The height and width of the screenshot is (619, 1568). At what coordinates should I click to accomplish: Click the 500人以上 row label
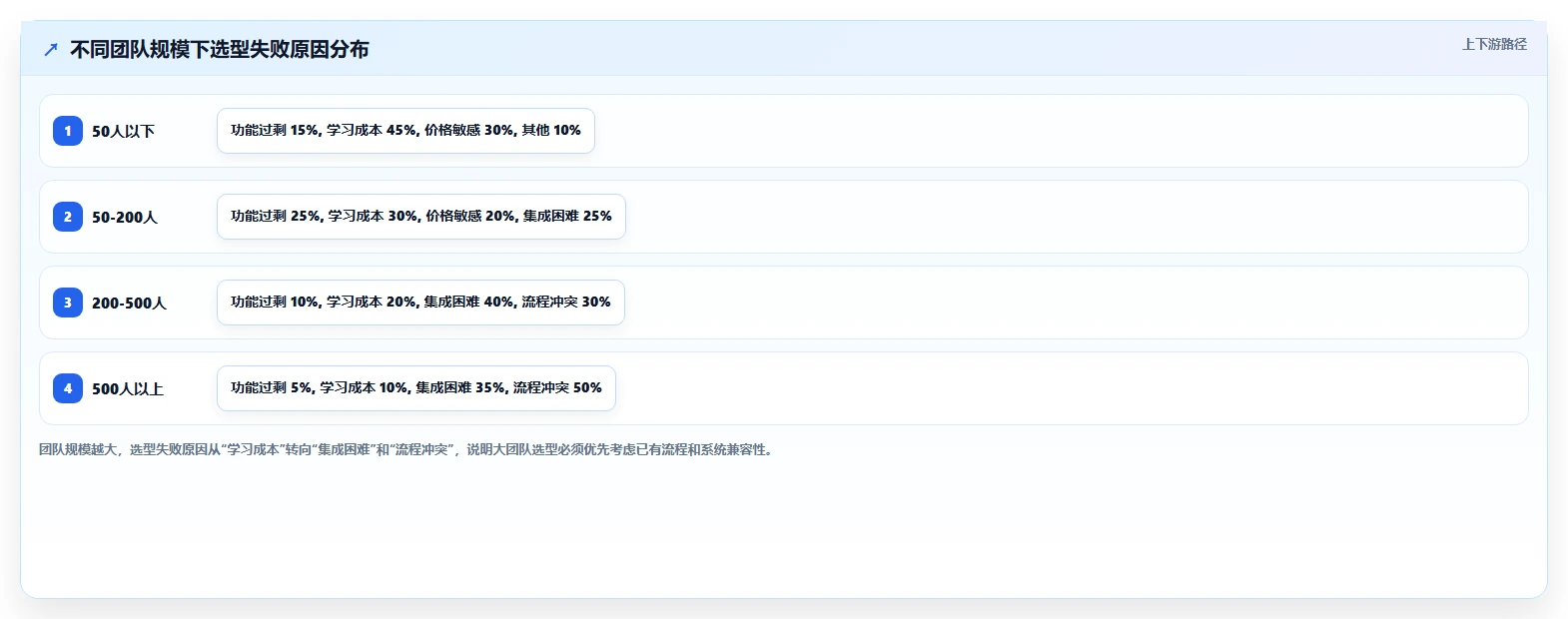click(128, 388)
